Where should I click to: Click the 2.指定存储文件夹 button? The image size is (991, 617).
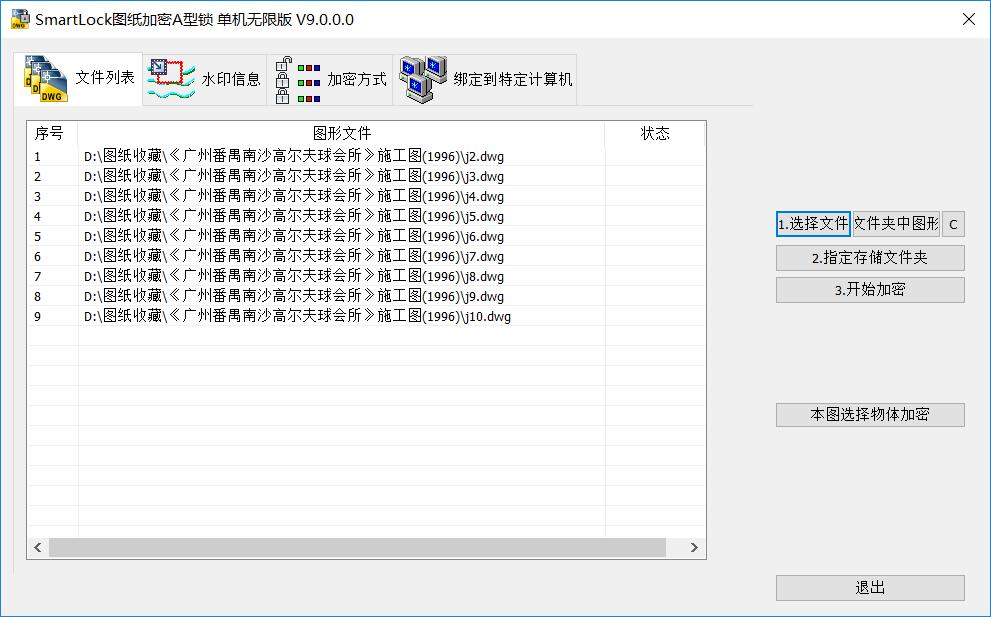pyautogui.click(x=869, y=258)
